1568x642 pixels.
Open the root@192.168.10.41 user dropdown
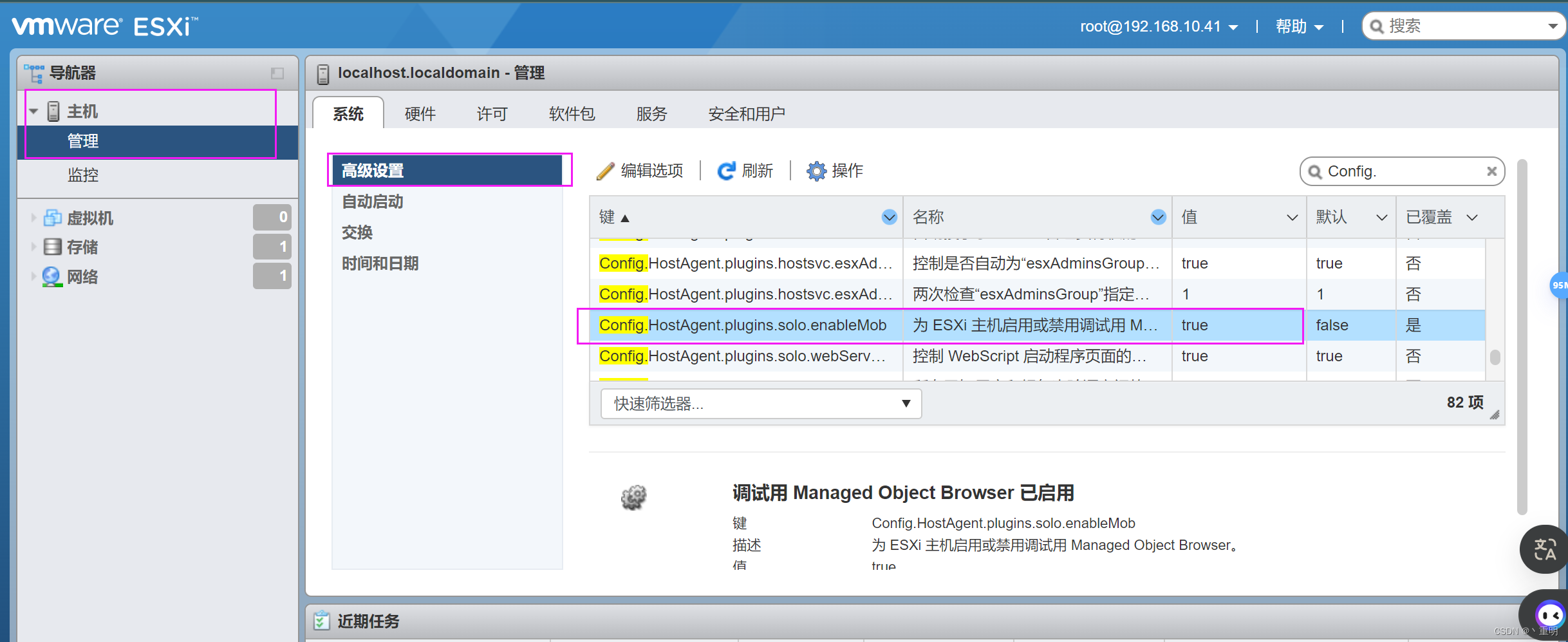pyautogui.click(x=1159, y=26)
